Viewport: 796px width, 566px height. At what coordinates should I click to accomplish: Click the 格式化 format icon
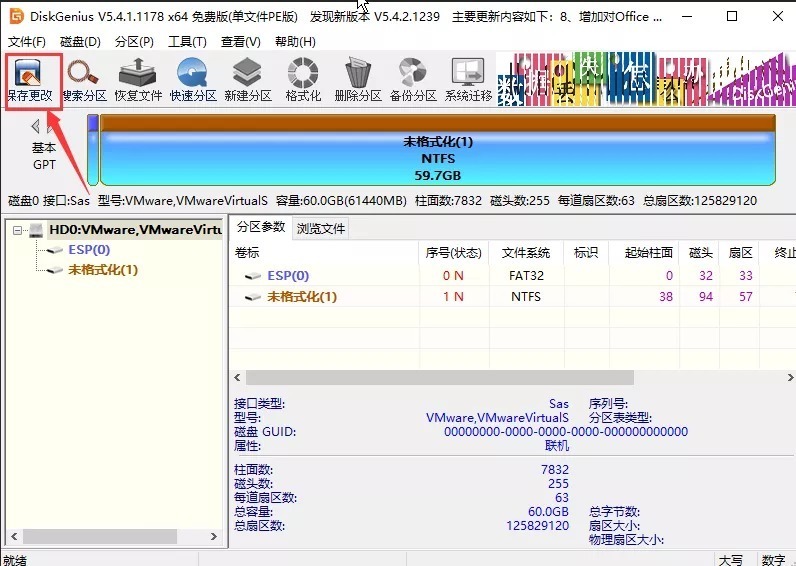pyautogui.click(x=303, y=80)
